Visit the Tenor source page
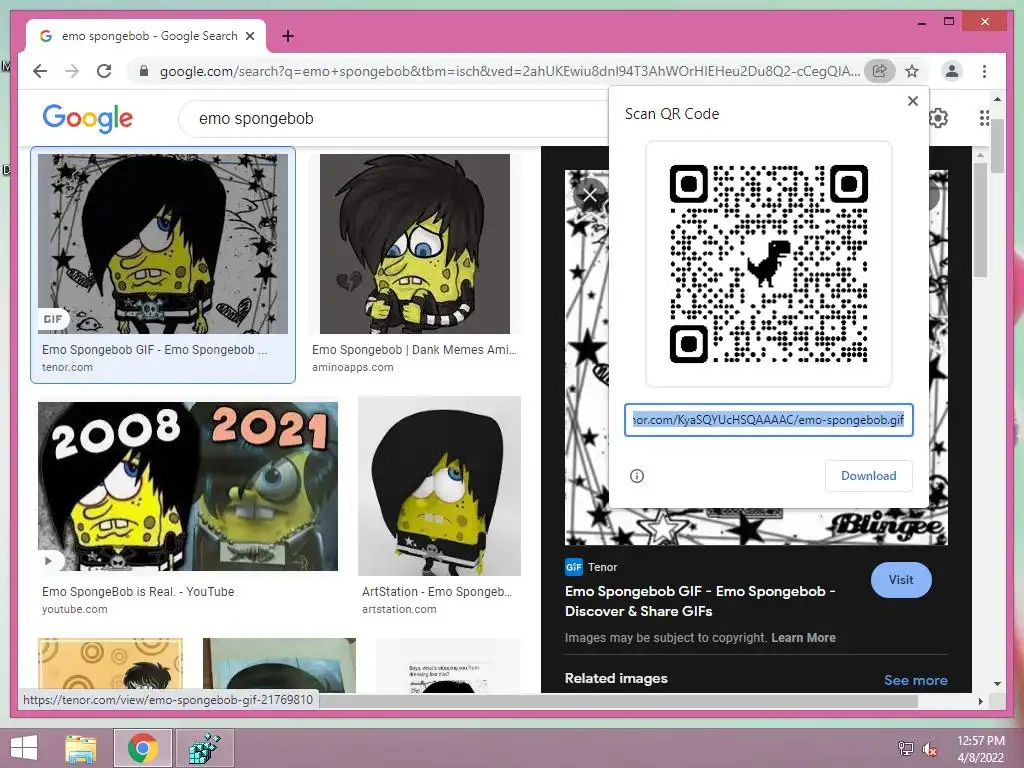The height and width of the screenshot is (768, 1024). pyautogui.click(x=901, y=580)
